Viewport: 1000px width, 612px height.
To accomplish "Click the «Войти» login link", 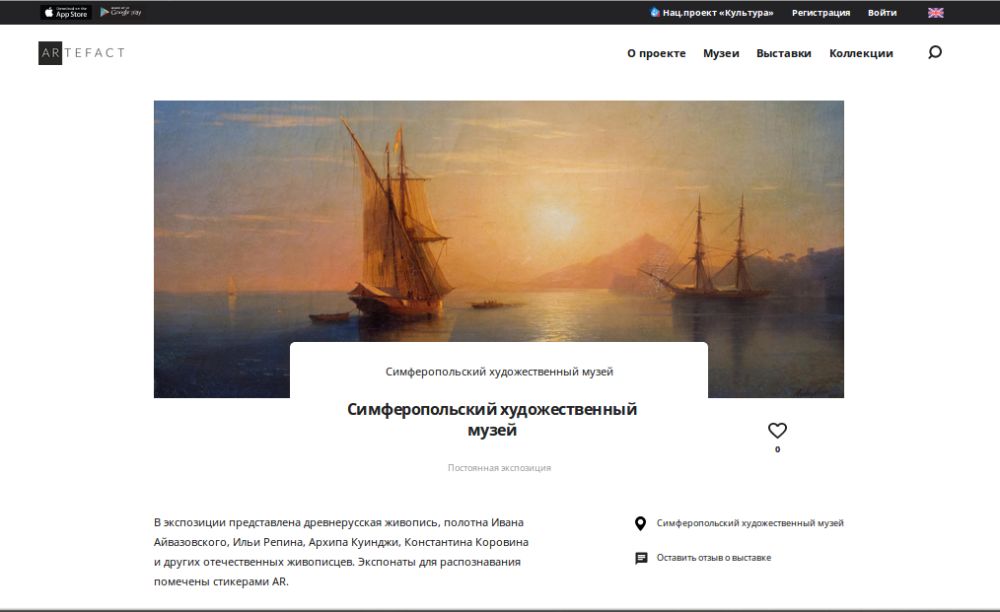I will coord(882,13).
